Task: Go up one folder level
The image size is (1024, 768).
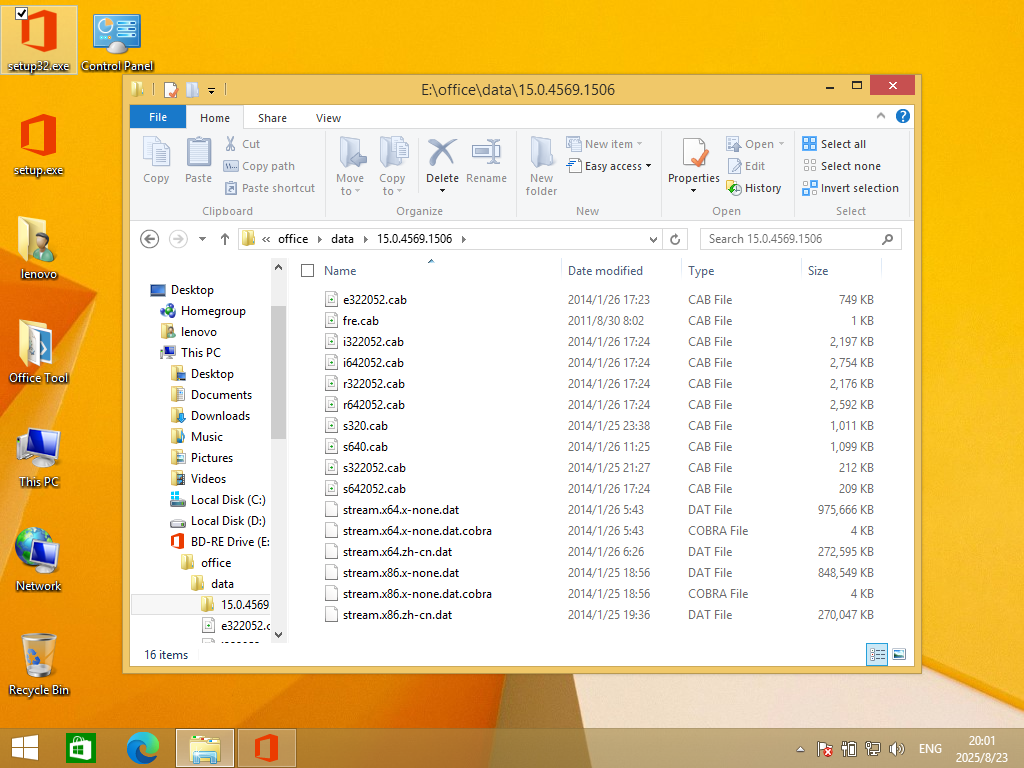Action: click(x=224, y=239)
